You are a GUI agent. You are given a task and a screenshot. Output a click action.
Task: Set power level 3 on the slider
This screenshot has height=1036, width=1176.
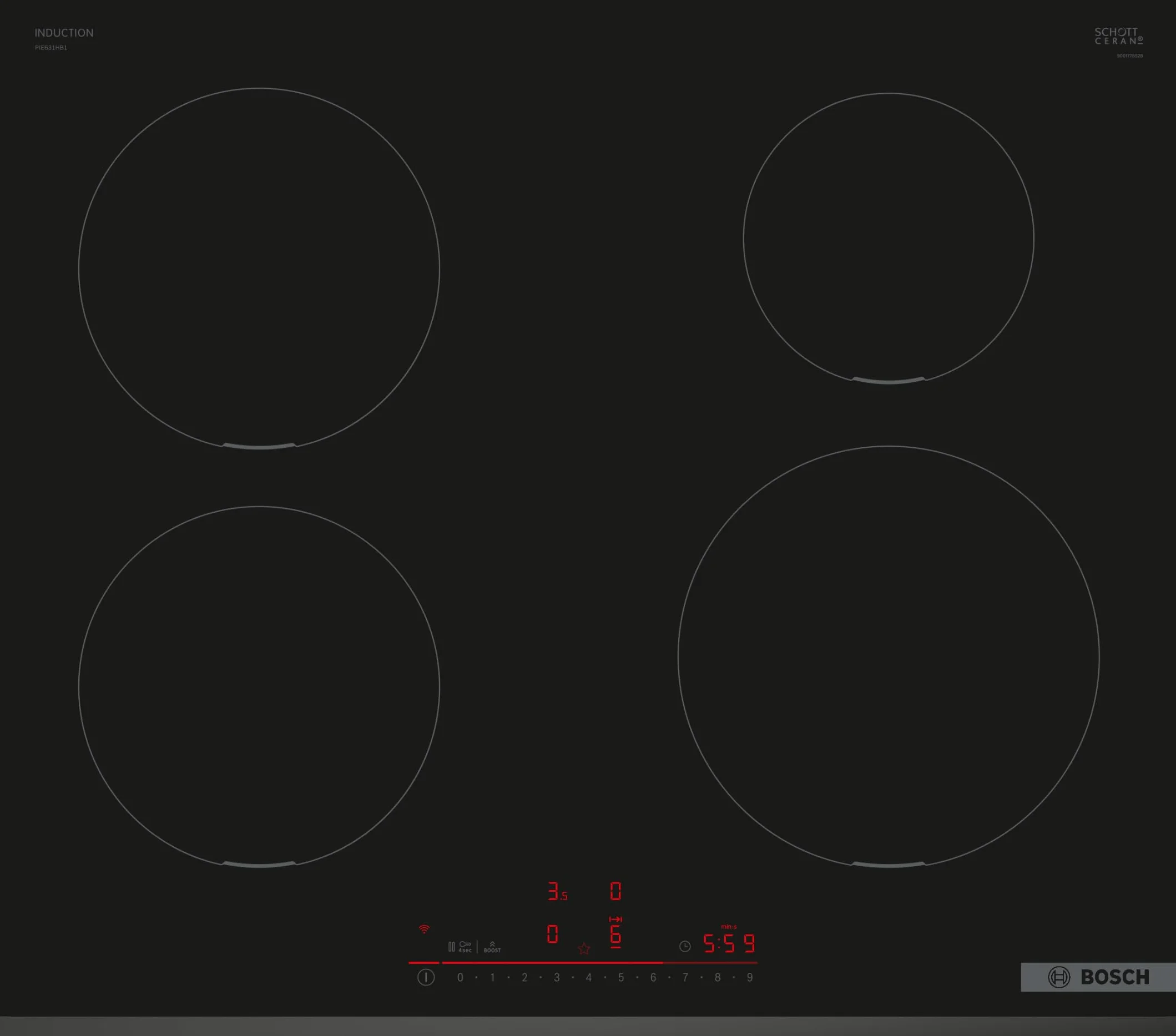pyautogui.click(x=557, y=977)
